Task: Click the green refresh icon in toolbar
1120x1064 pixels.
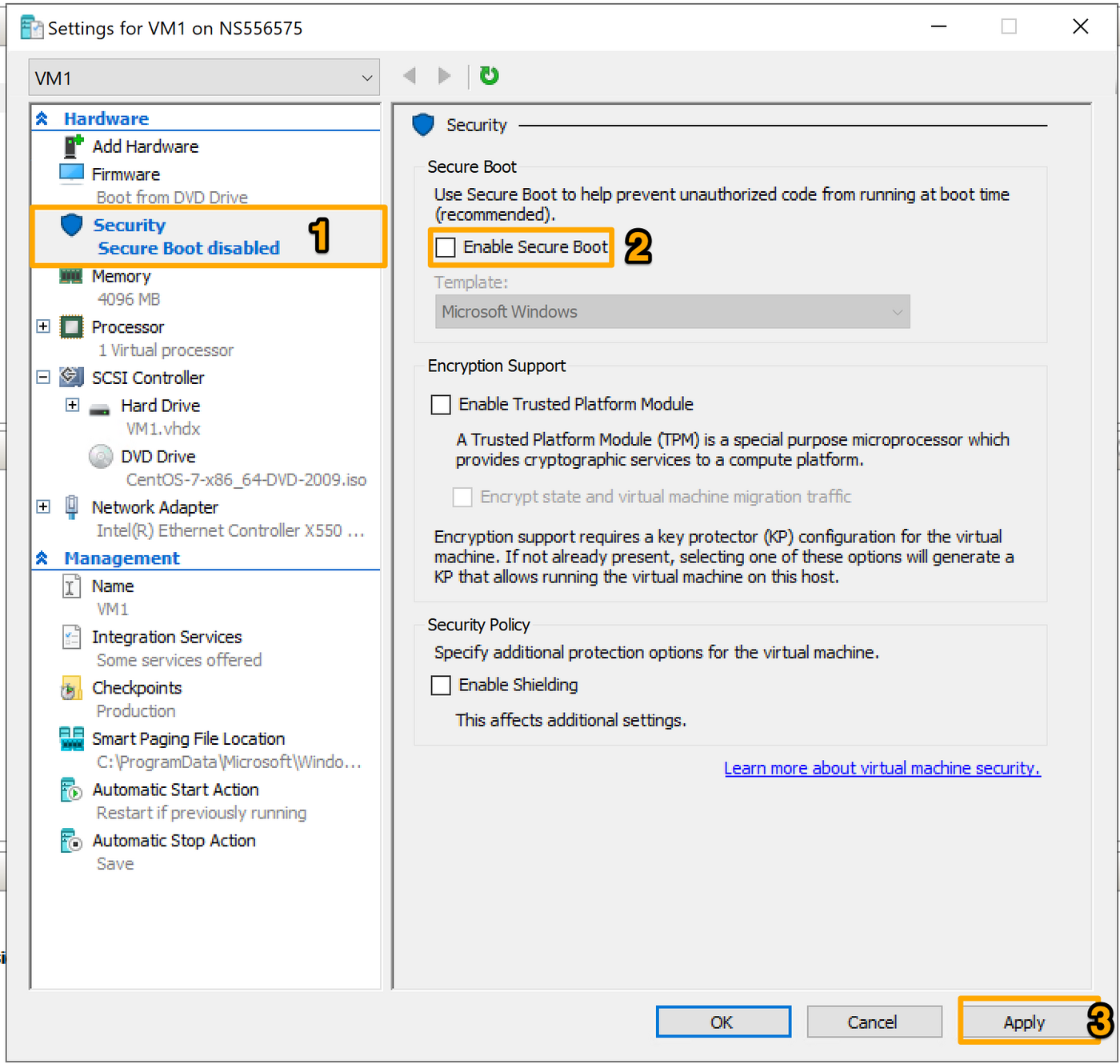Action: (489, 75)
